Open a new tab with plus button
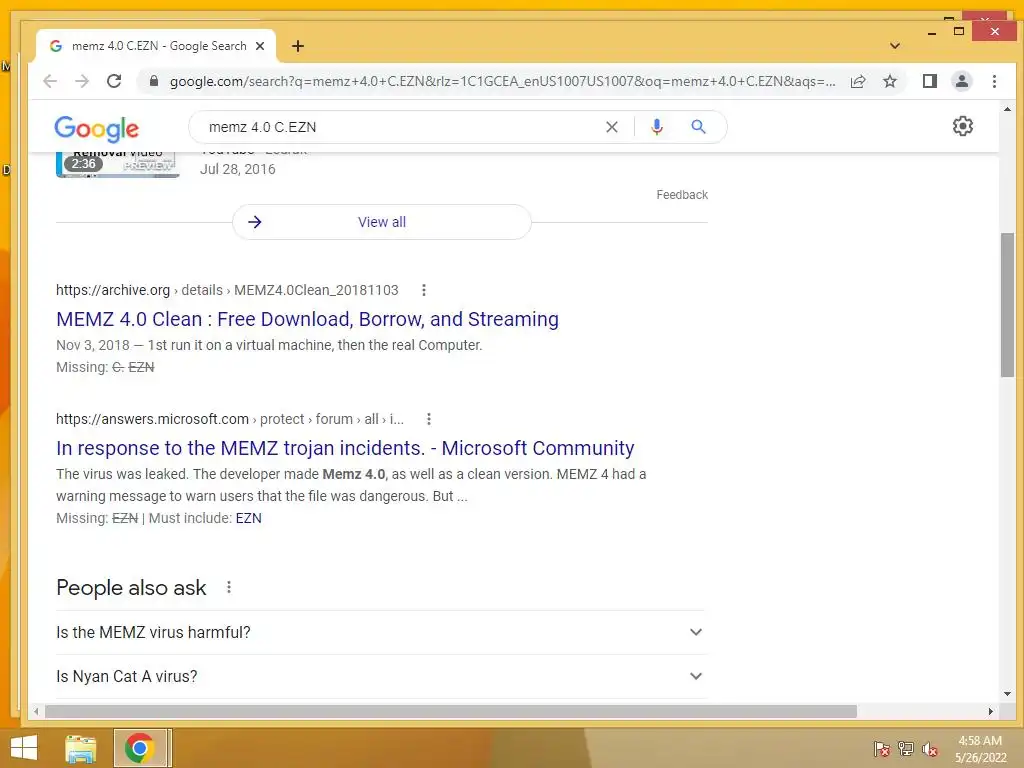Image resolution: width=1024 pixels, height=768 pixels. 298,46
